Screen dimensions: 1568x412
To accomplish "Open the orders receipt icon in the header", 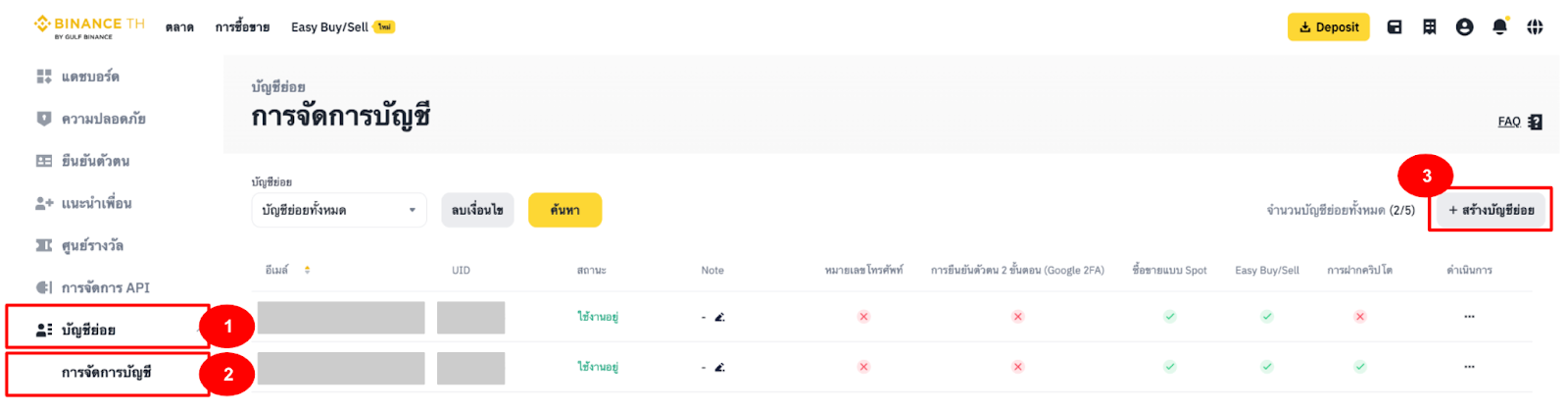I will [1430, 27].
